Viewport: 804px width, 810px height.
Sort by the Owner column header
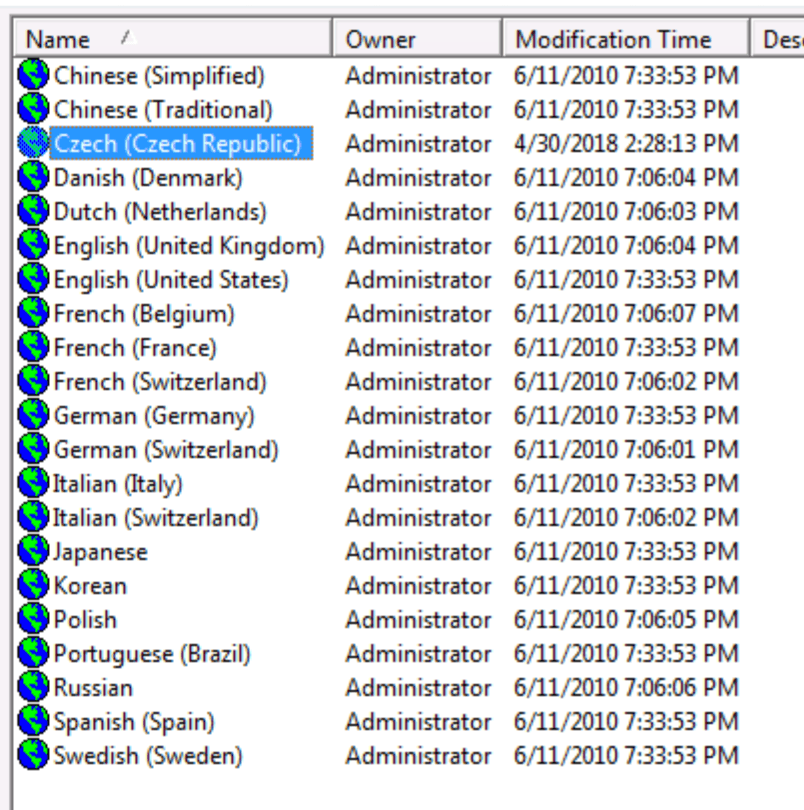click(x=380, y=40)
